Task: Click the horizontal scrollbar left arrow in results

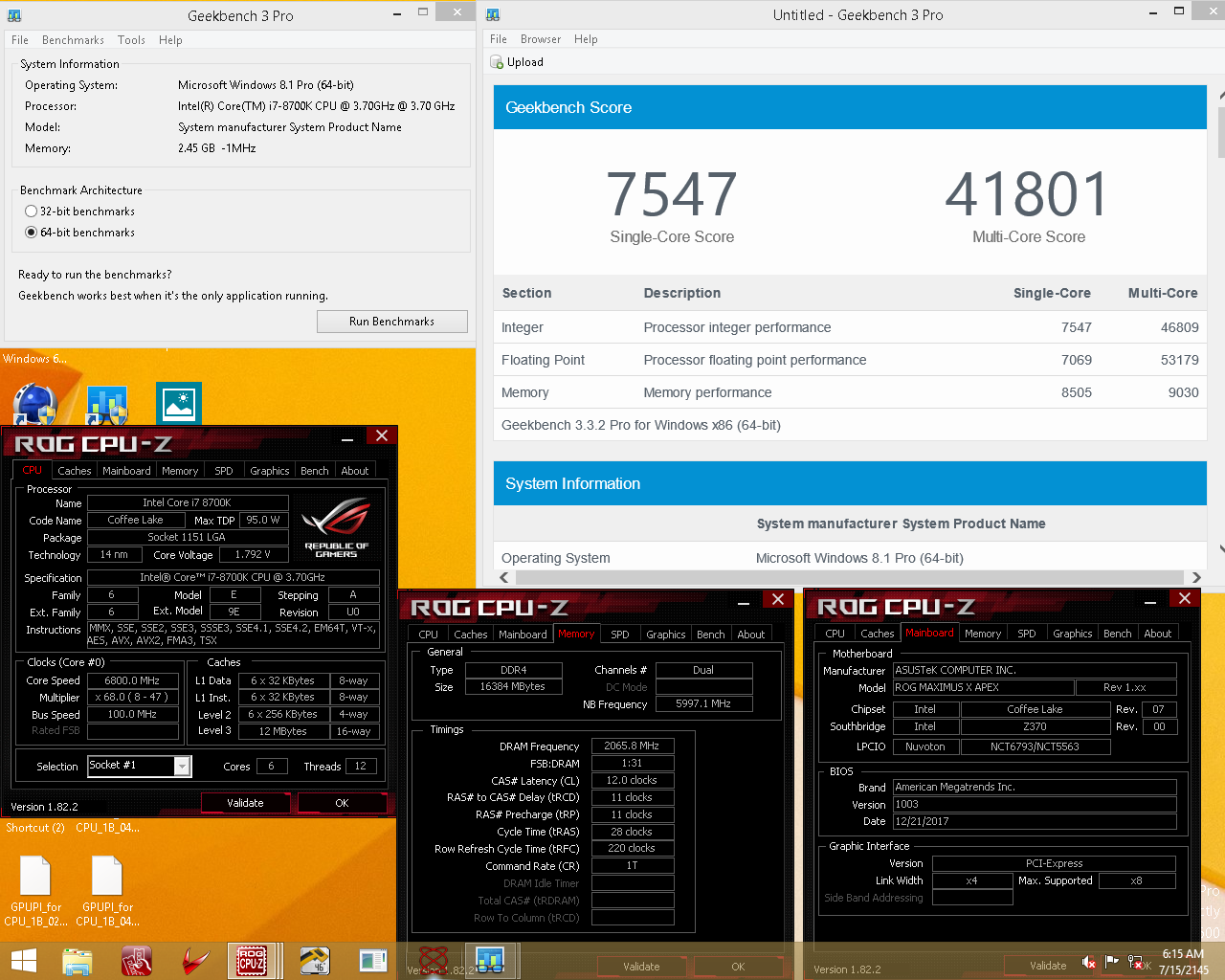Action: (x=505, y=577)
